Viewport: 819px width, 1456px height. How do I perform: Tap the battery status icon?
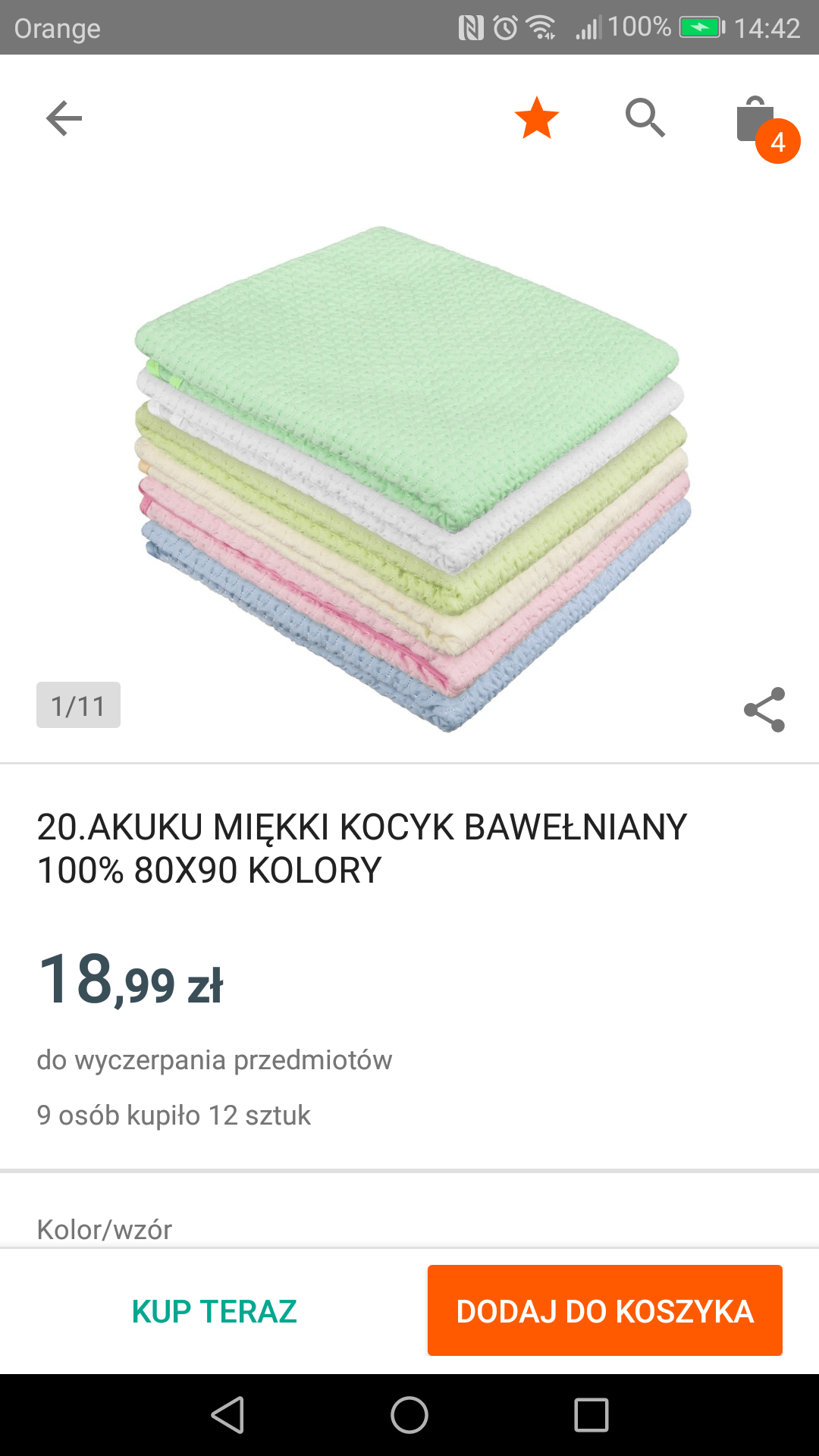(702, 28)
